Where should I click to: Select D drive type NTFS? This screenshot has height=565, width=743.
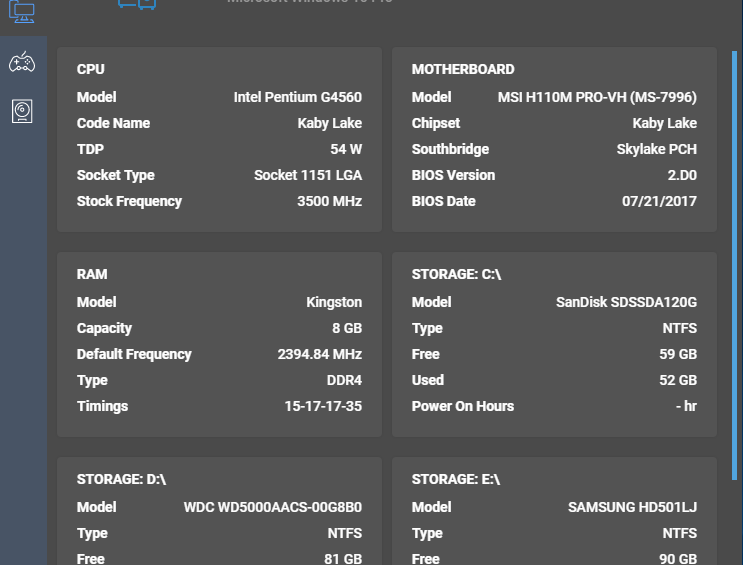click(344, 534)
